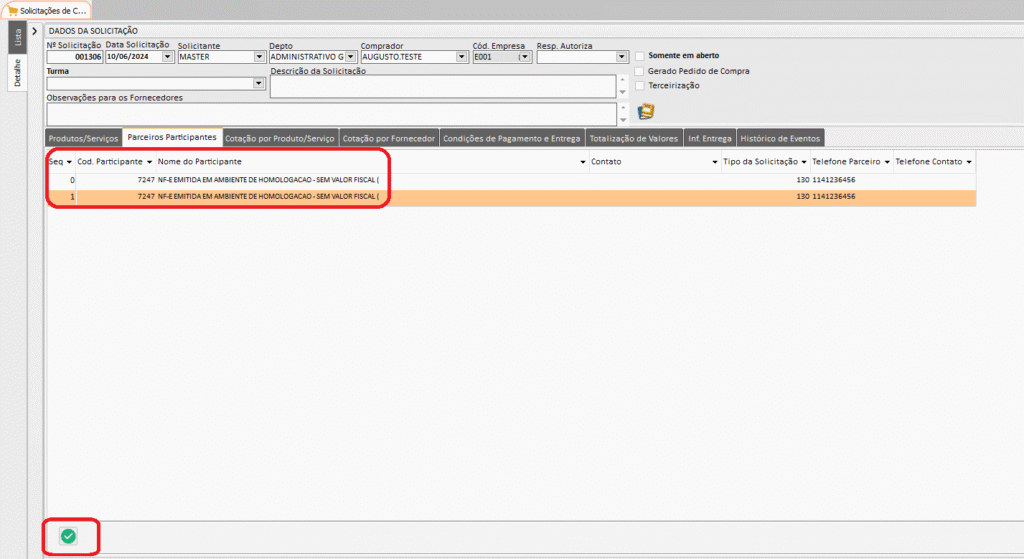Image resolution: width=1024 pixels, height=559 pixels.
Task: Click phone 1141236456 in the Seq 0 row
Action: click(x=833, y=180)
